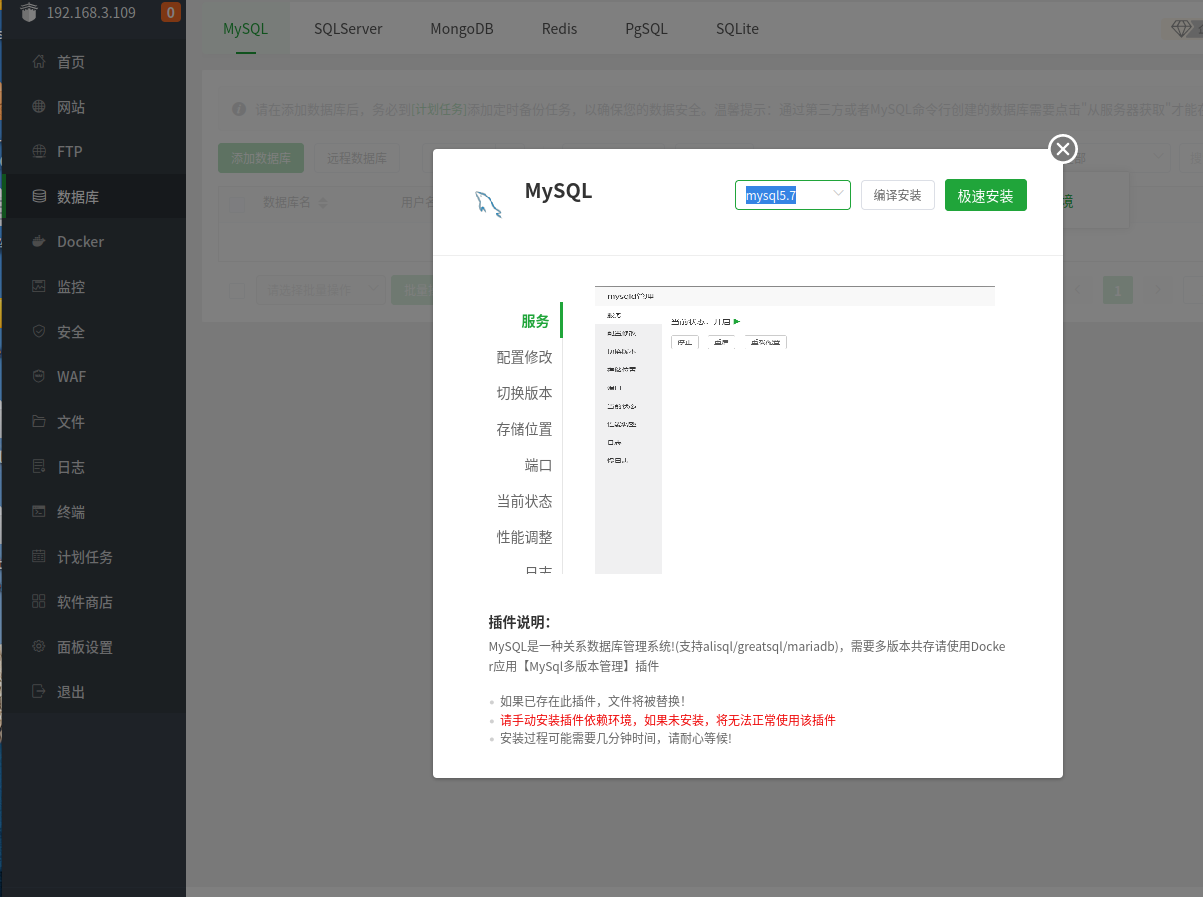Click the 网站 globe icon in sidebar

[x=39, y=107]
